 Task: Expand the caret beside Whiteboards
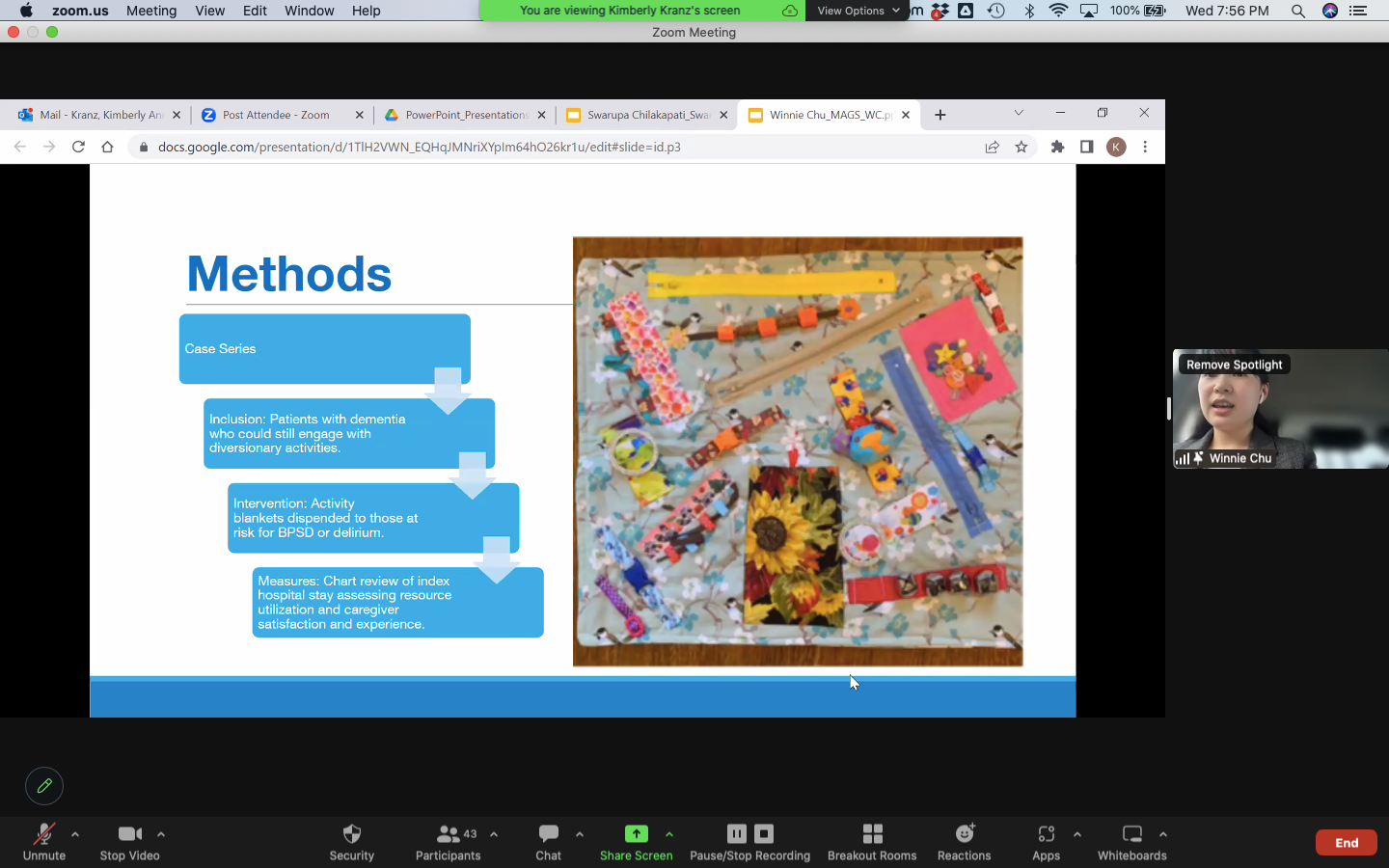[x=1163, y=834]
